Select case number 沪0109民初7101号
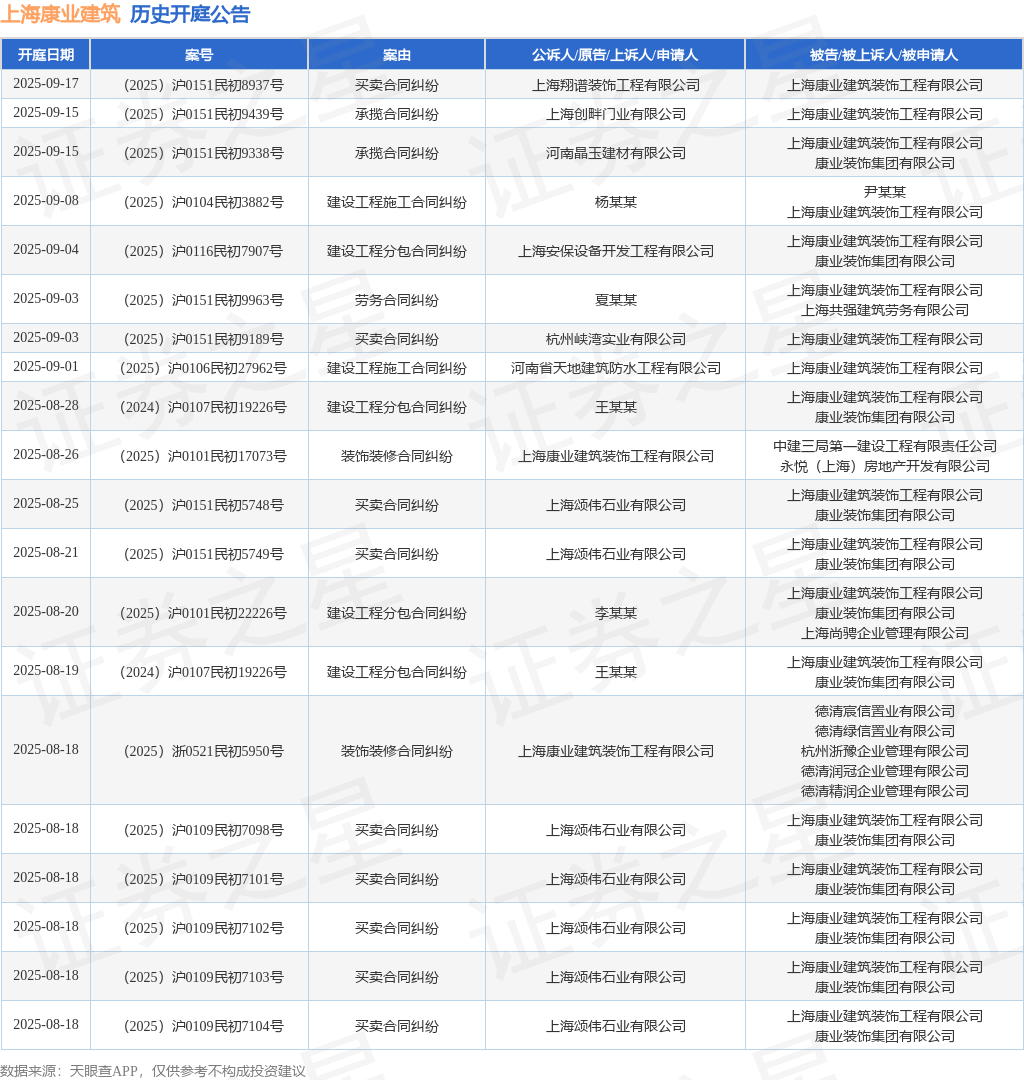The width and height of the screenshot is (1024, 1080). click(x=204, y=879)
